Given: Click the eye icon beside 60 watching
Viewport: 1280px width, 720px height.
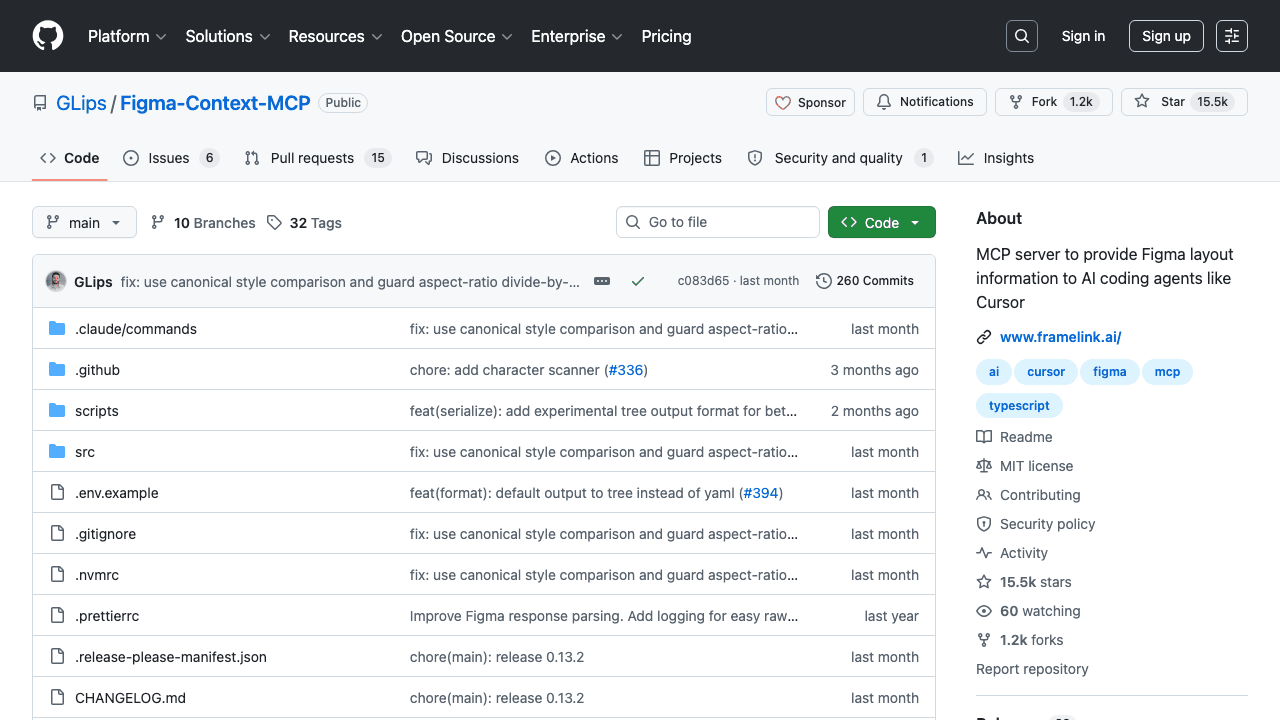Looking at the screenshot, I should pyautogui.click(x=984, y=611).
